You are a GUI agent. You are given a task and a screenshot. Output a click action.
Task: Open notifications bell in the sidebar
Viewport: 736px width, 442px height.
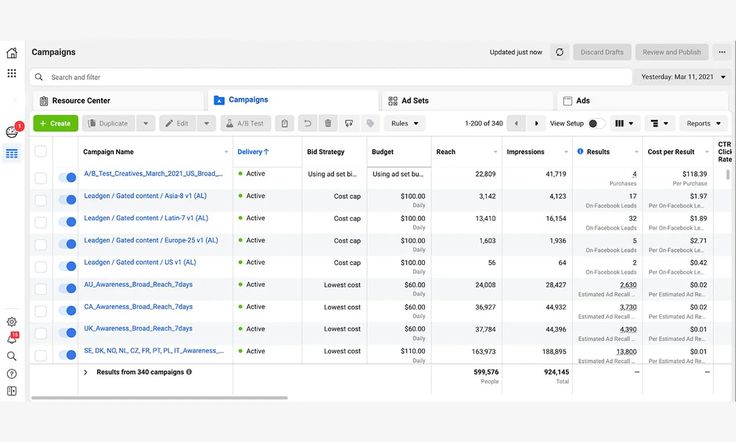click(x=12, y=339)
